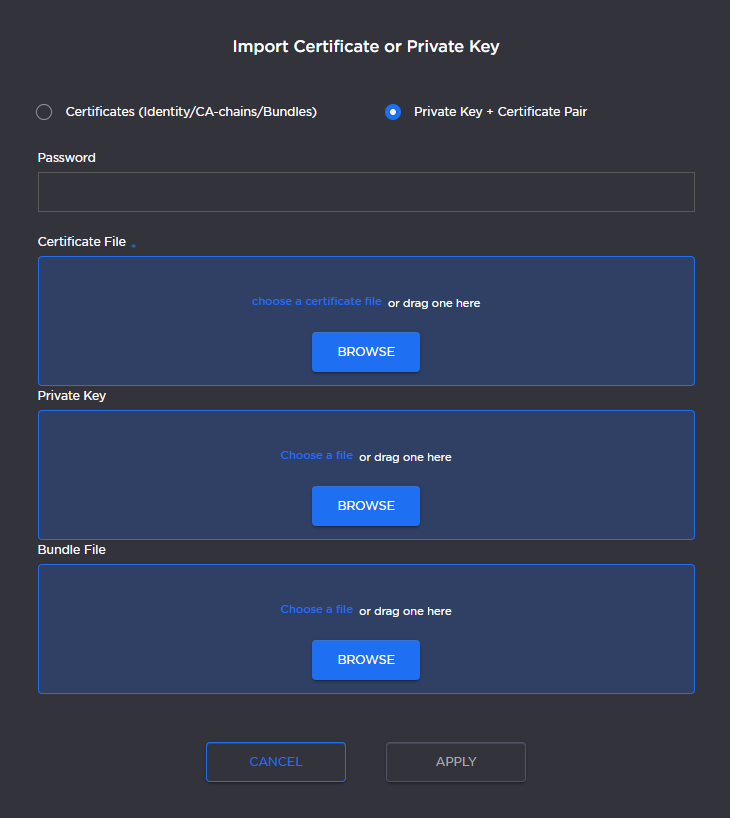Click the 'Choose a file' link for Private Key
The width and height of the screenshot is (730, 818).
point(316,455)
